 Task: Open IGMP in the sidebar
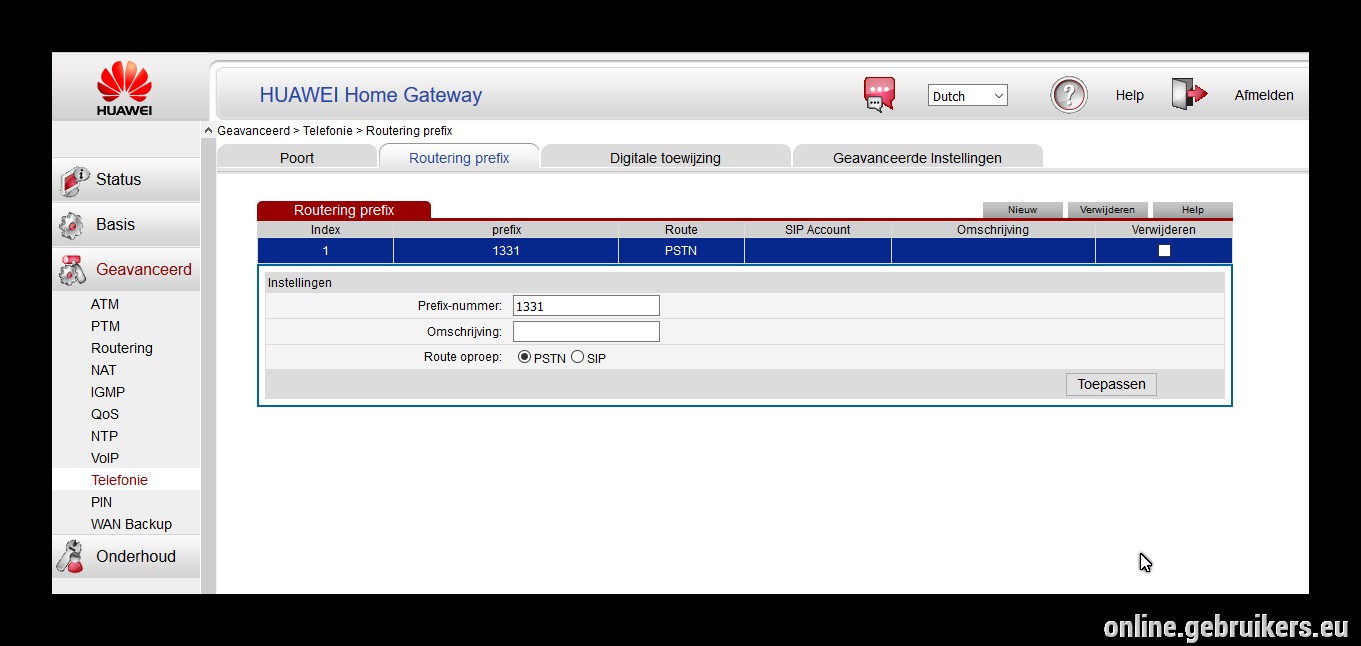(x=108, y=392)
